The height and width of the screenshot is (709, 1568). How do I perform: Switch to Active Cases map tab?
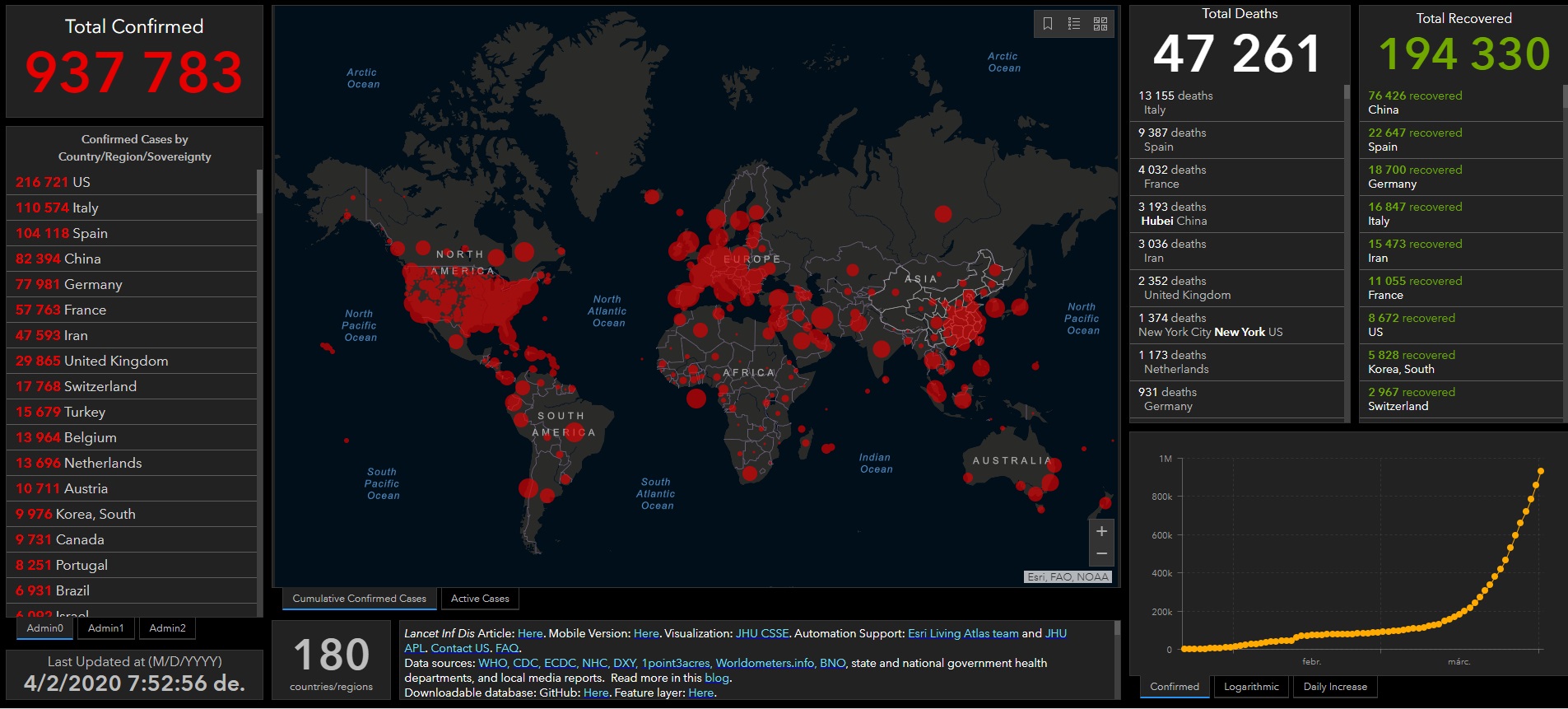[480, 599]
